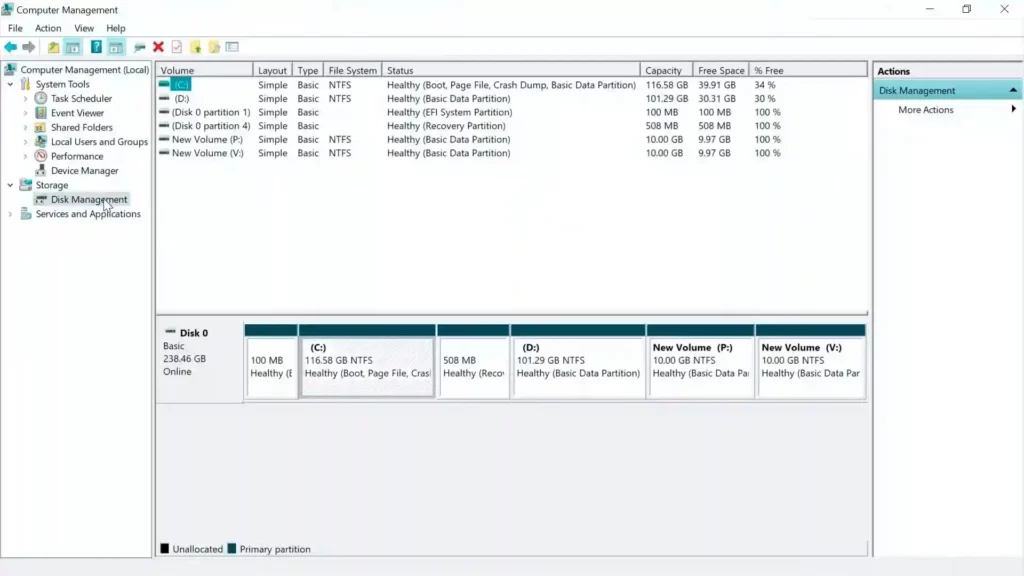
Task: Expand the Performance tree node
Action: point(25,156)
